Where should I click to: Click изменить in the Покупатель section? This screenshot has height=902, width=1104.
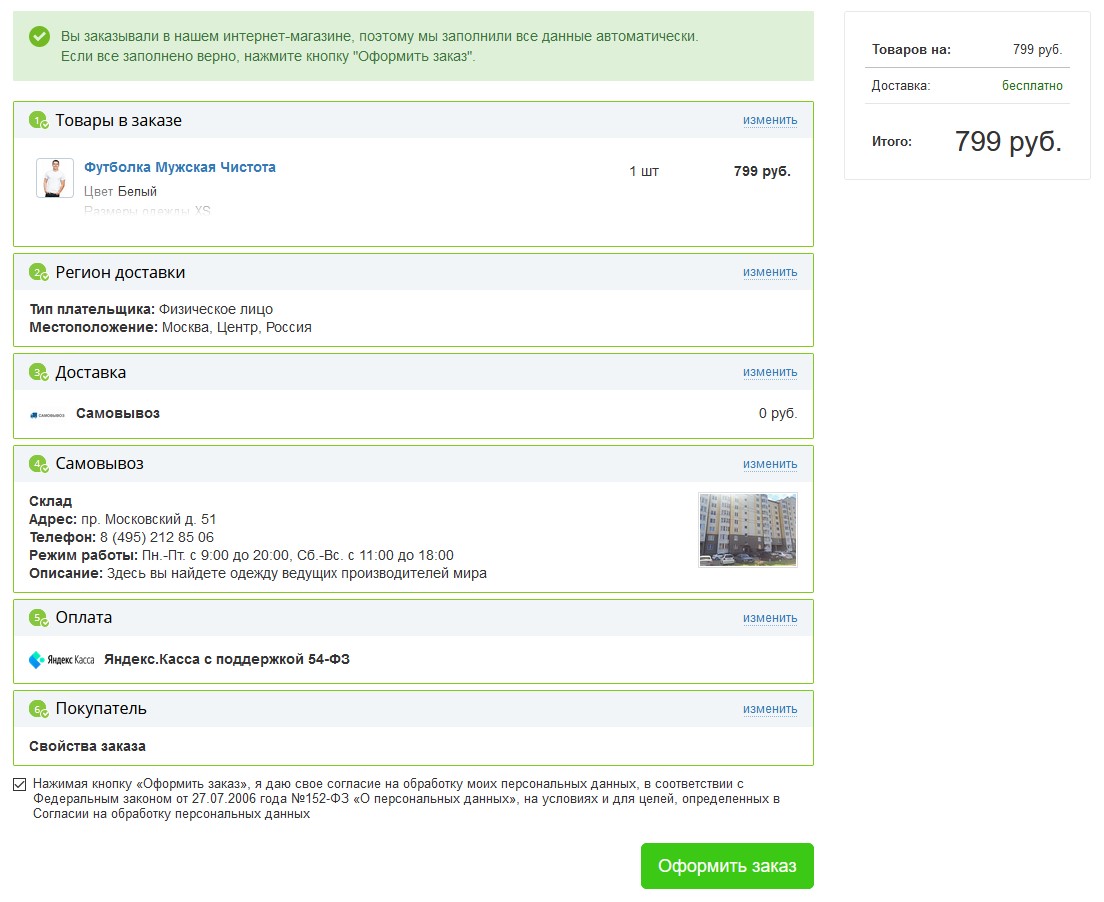pos(769,709)
